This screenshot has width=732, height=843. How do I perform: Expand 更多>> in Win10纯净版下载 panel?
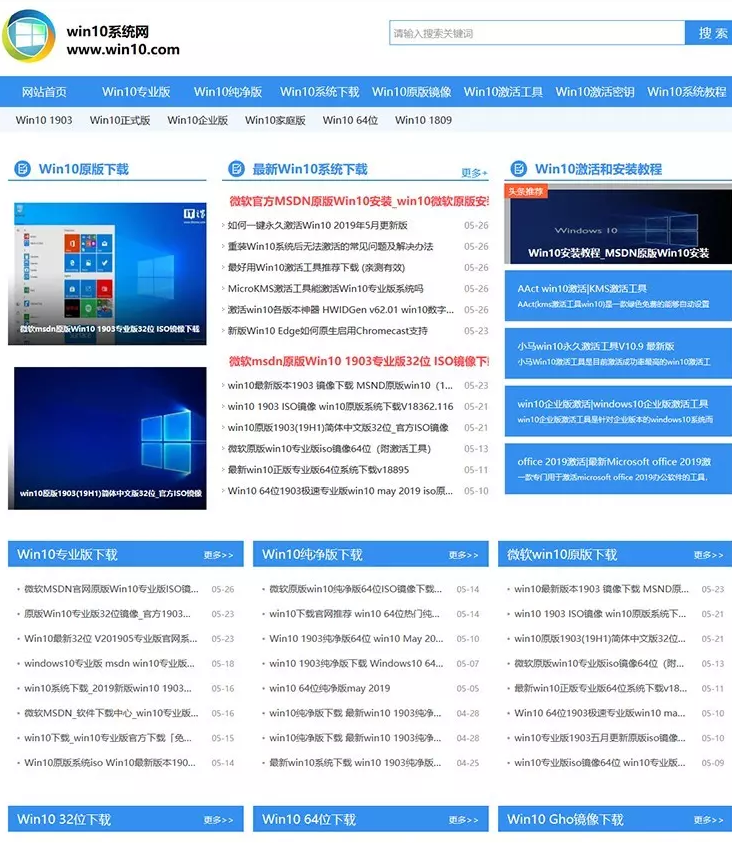(463, 555)
